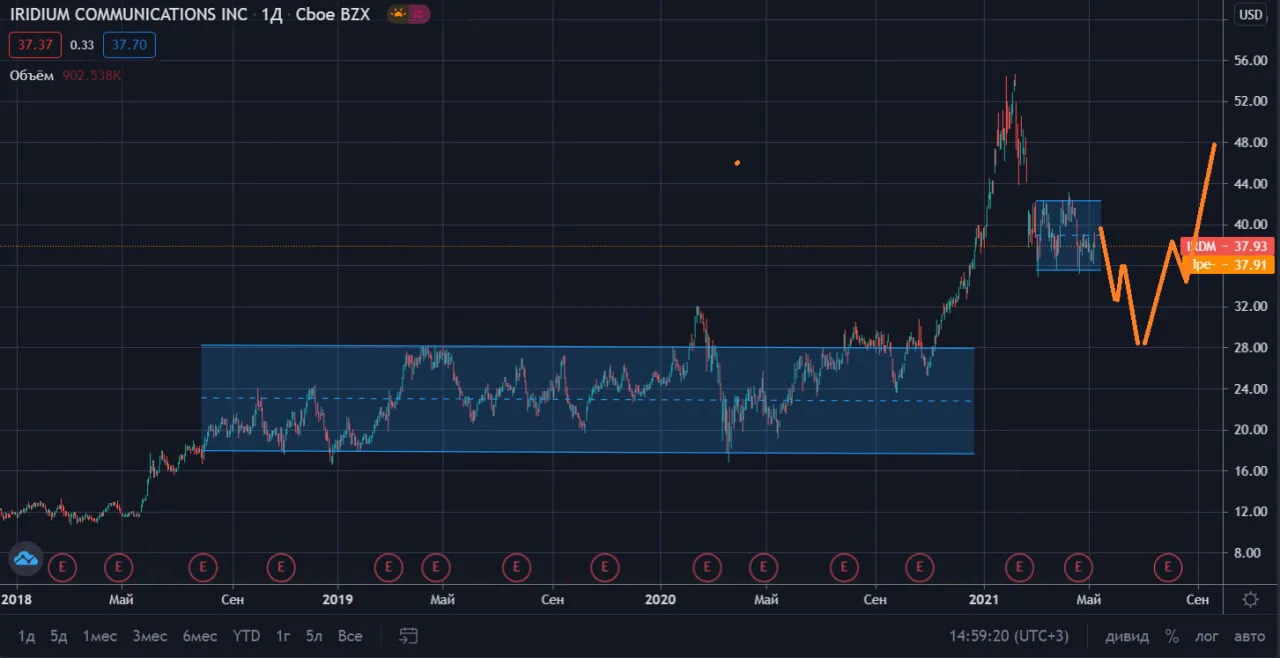Click the blue 37.70 buy price box
The width and height of the screenshot is (1280, 658).
pyautogui.click(x=129, y=45)
